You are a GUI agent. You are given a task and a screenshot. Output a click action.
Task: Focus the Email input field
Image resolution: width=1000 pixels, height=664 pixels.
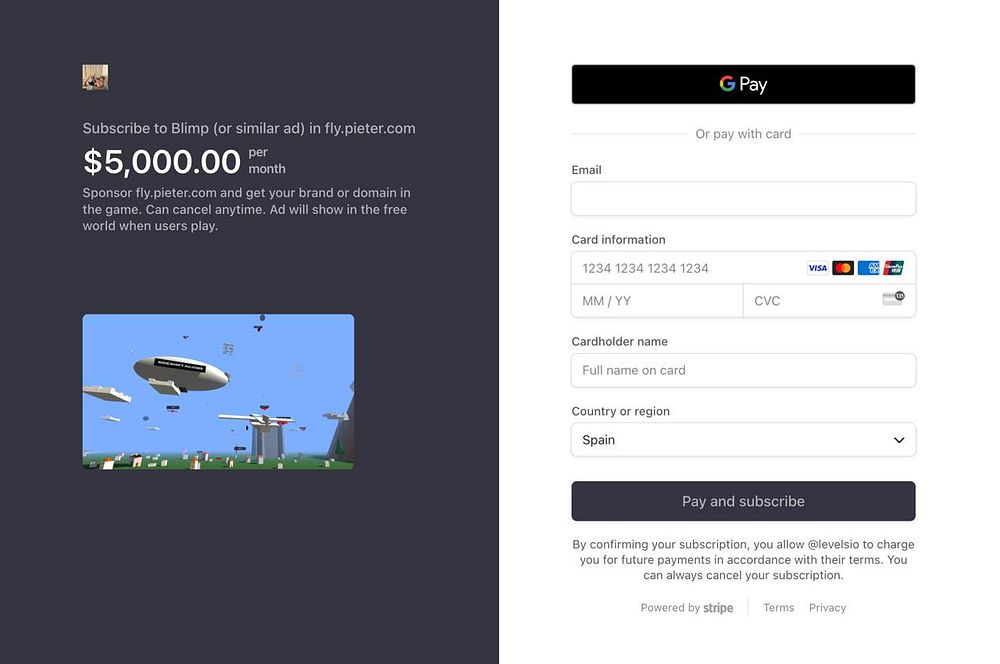(743, 199)
